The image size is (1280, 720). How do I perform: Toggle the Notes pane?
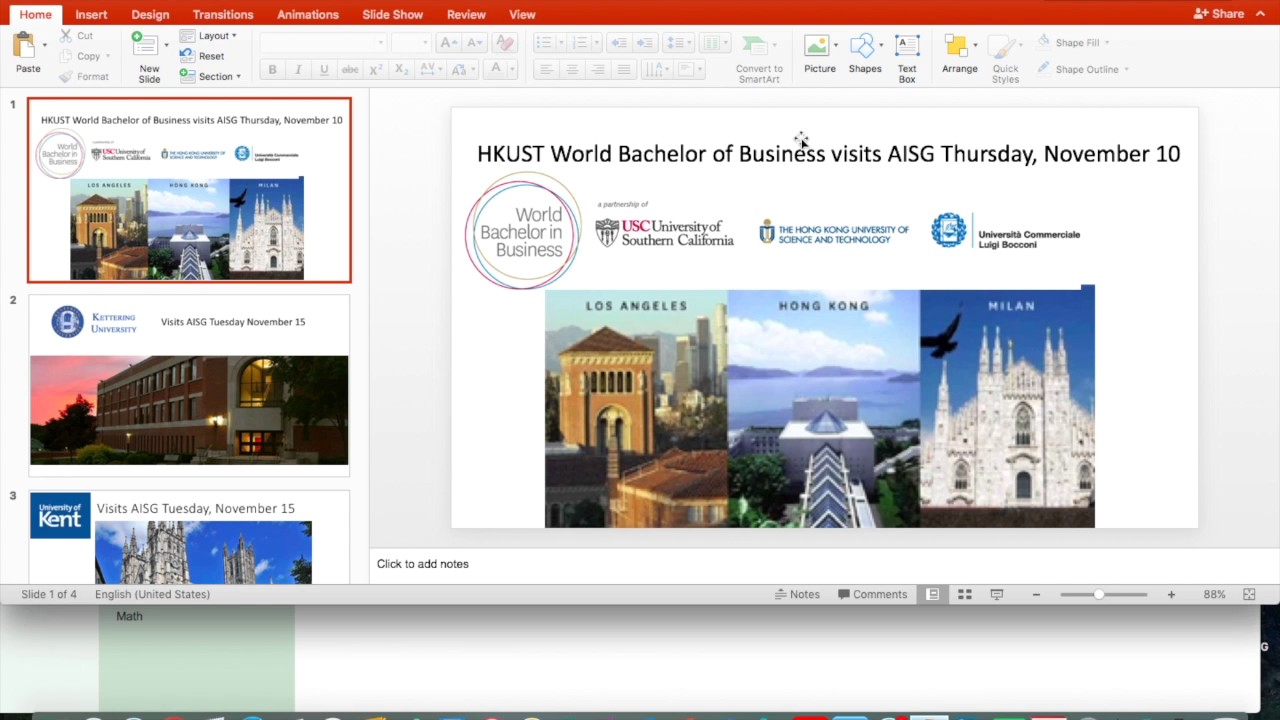tap(797, 594)
